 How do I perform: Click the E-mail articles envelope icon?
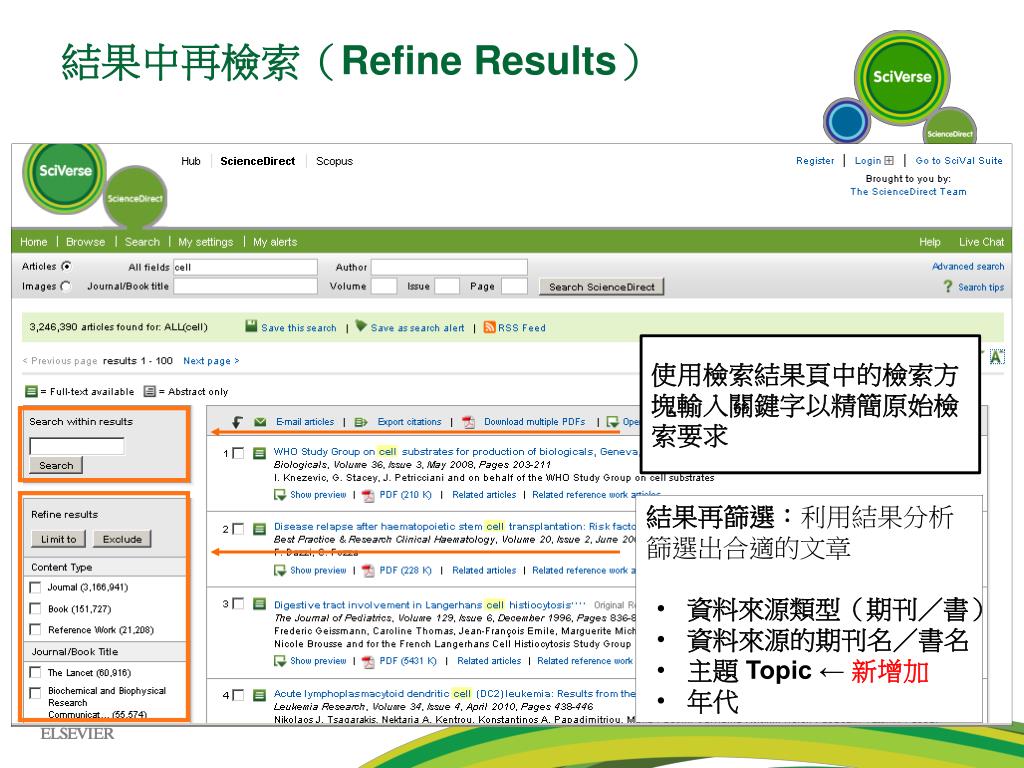point(260,422)
